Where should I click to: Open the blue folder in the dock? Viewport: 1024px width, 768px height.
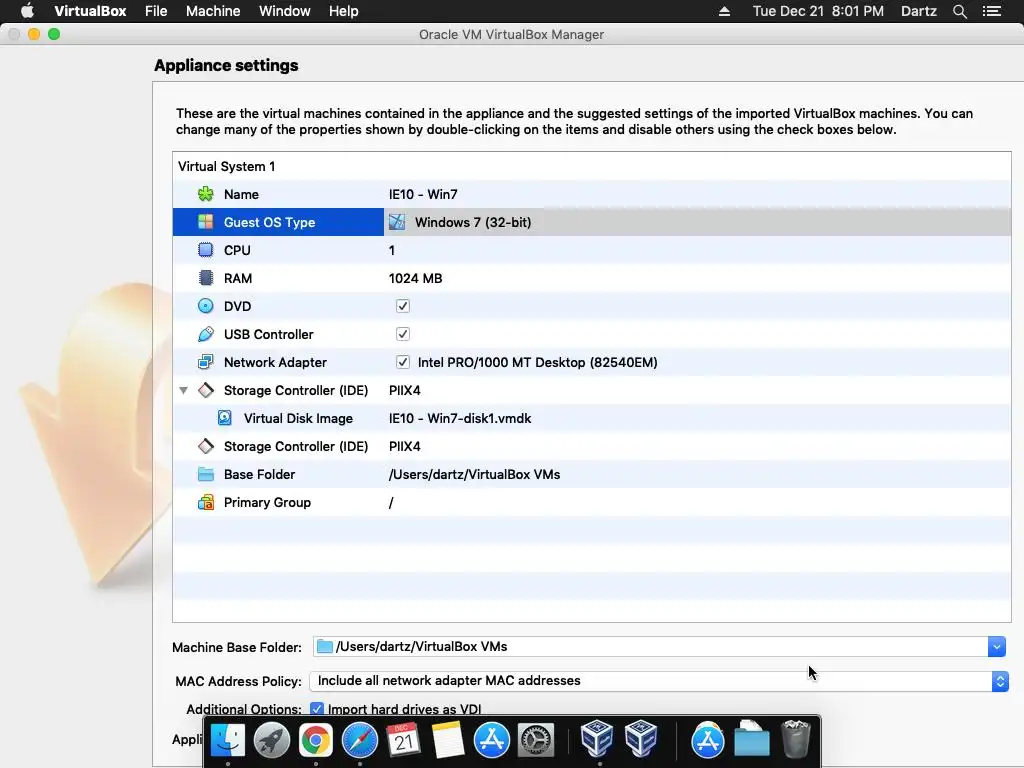[752, 740]
